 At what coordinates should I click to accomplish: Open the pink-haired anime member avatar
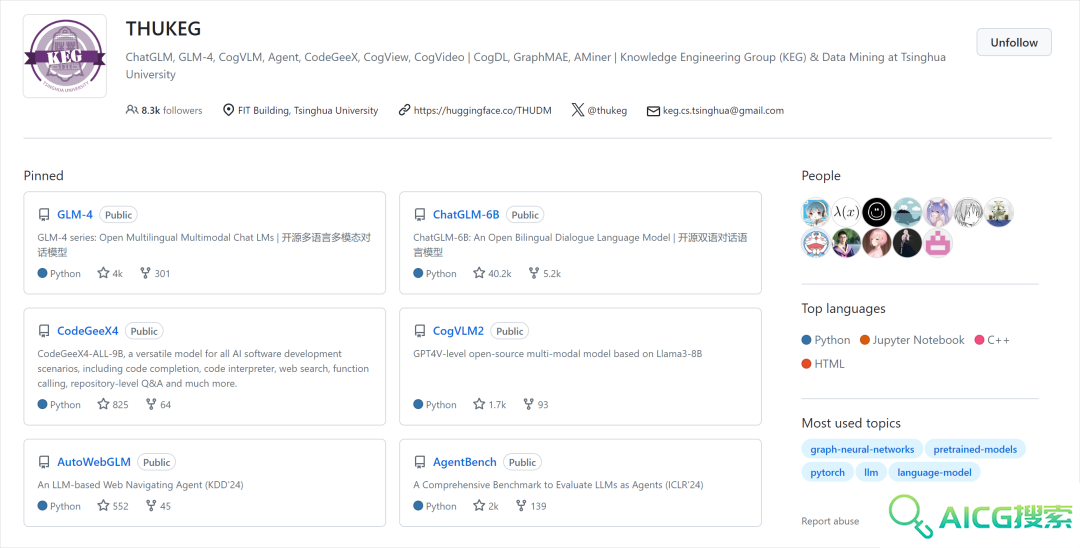[x=876, y=243]
